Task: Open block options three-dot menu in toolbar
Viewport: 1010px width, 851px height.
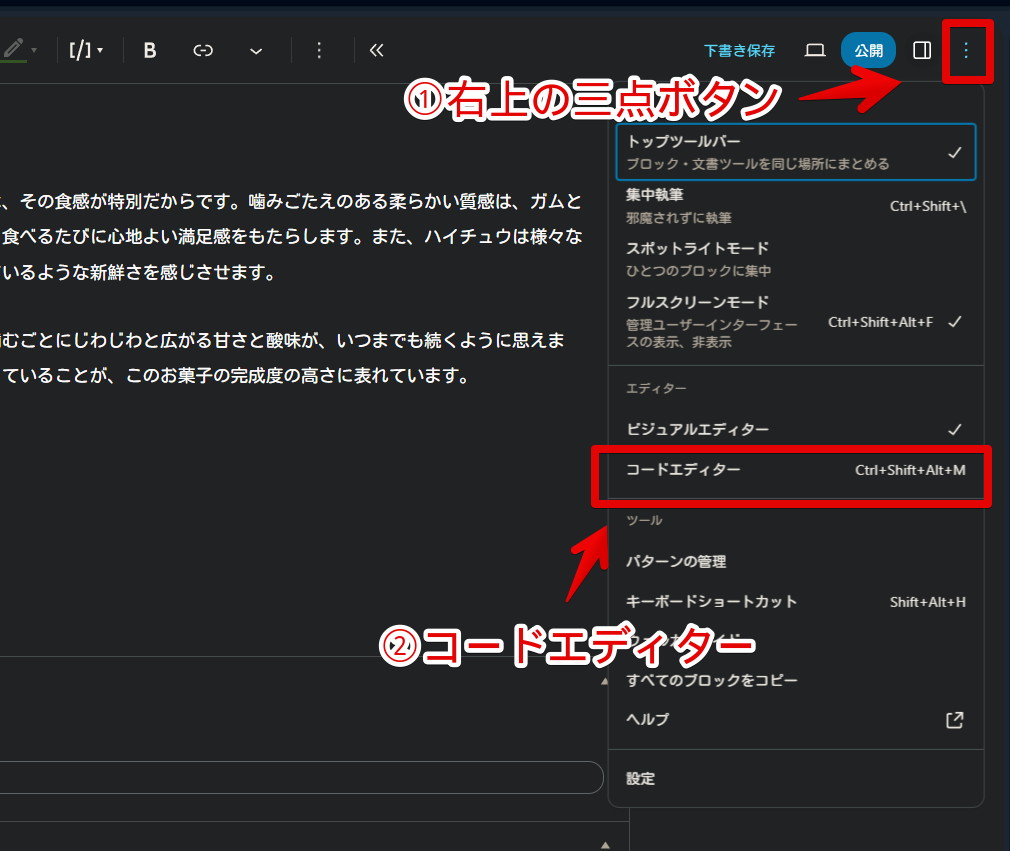Action: [319, 50]
